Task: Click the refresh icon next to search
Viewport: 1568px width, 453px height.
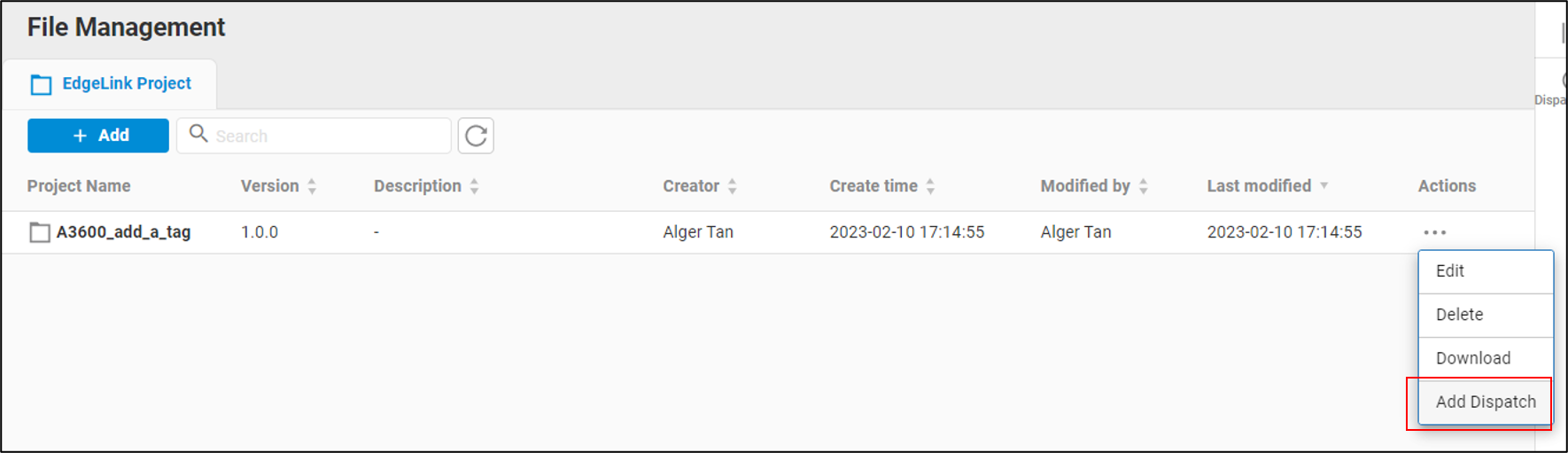Action: click(476, 136)
